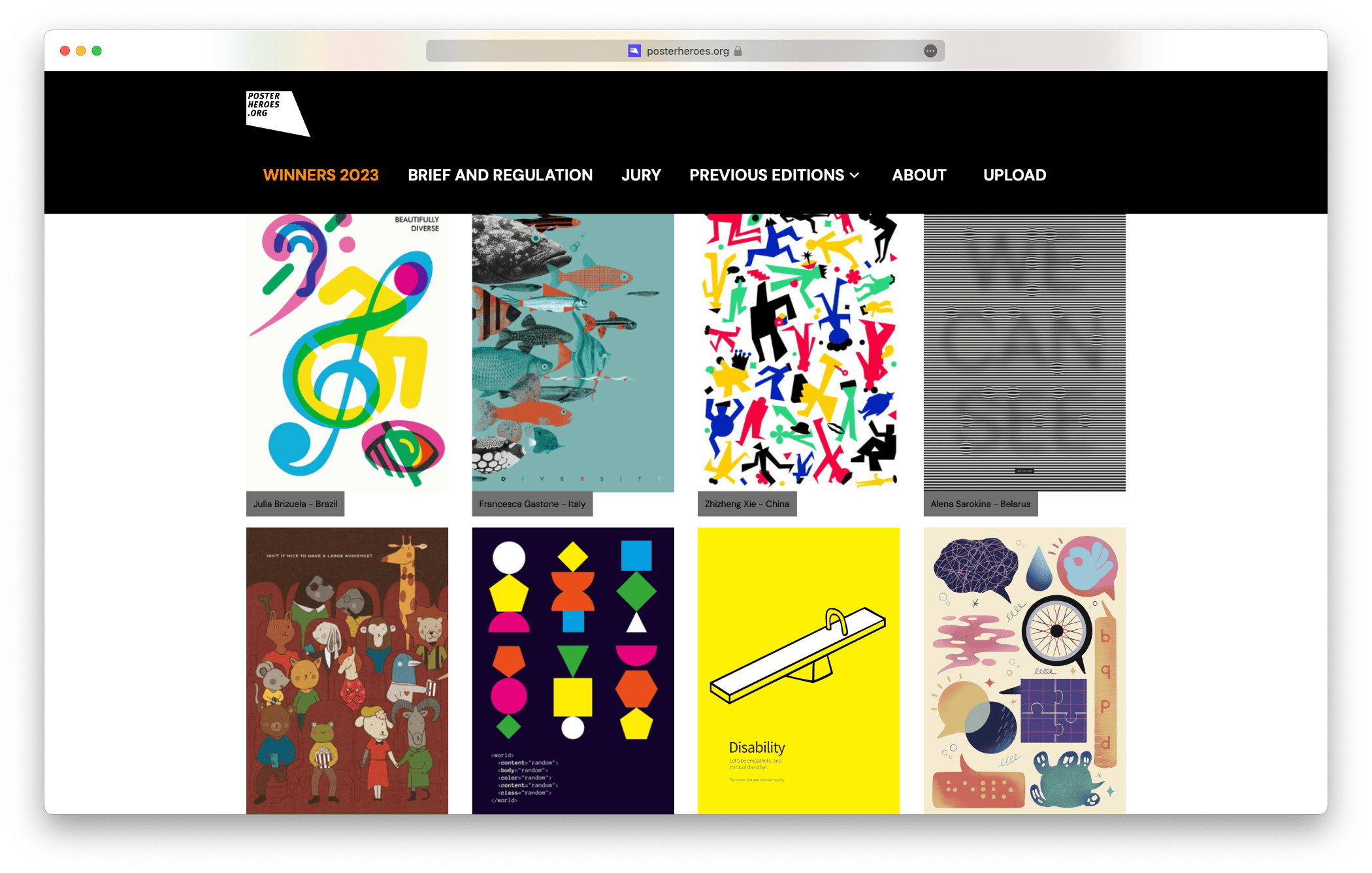Open Julia Brizuela's treble clef poster
Viewport: 1372px width, 873px height.
click(x=347, y=353)
